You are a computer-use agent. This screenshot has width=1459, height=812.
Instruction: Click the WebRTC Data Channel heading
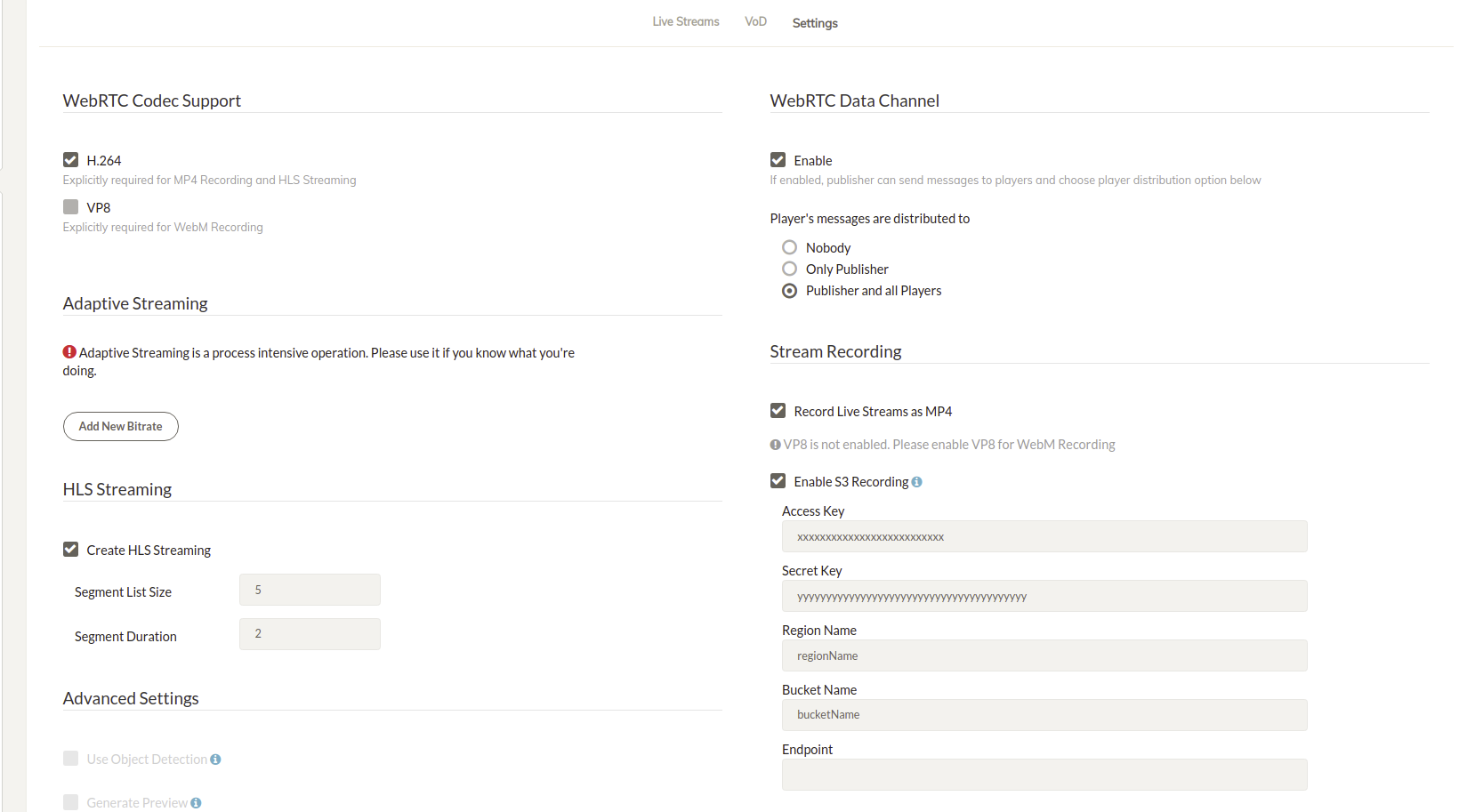click(854, 100)
